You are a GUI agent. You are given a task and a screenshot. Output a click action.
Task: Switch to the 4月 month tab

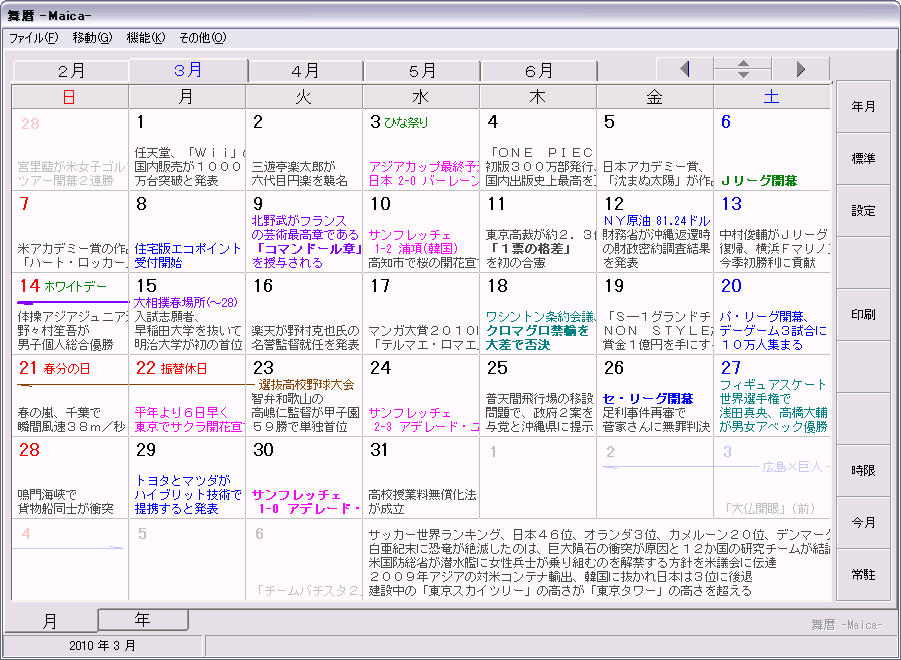point(305,71)
